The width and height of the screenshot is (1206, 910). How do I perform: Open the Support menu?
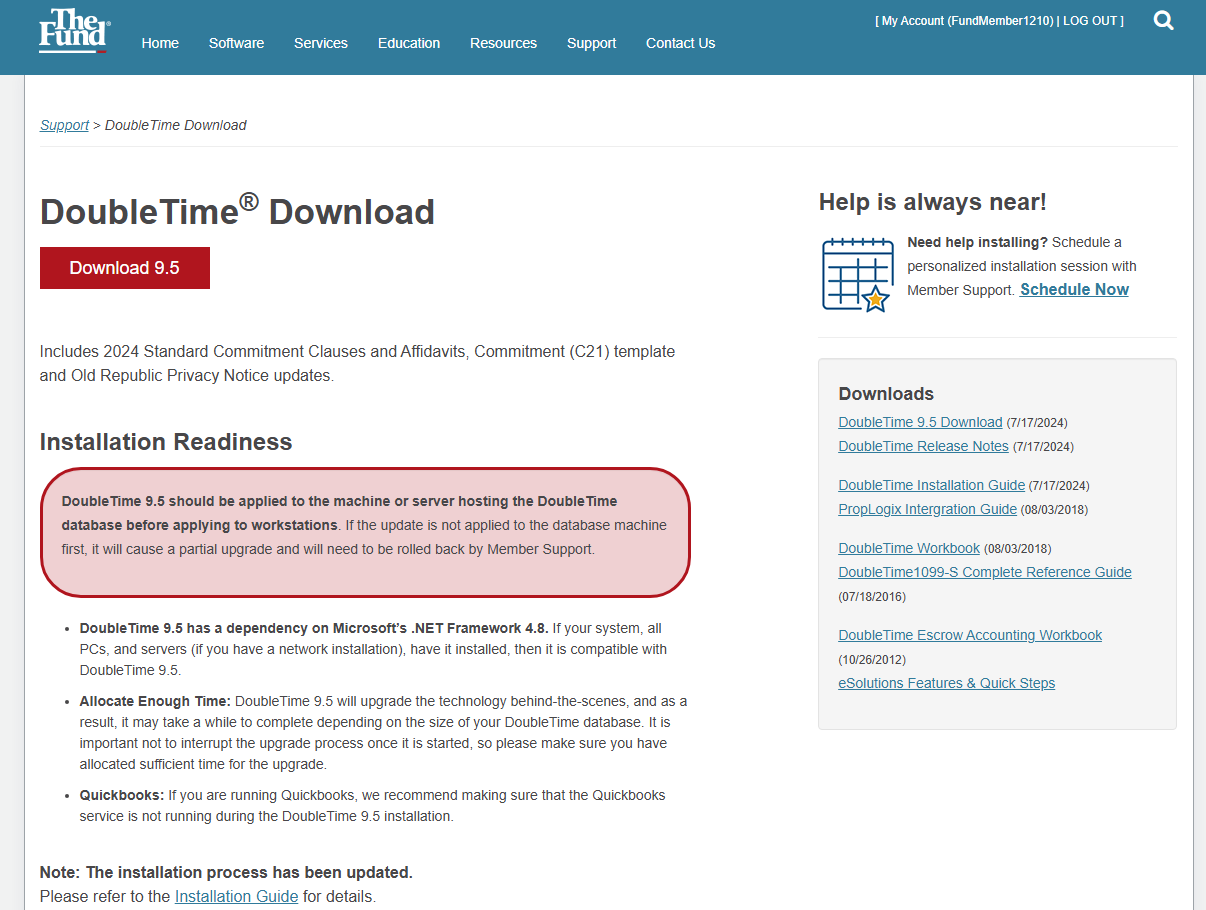point(591,43)
